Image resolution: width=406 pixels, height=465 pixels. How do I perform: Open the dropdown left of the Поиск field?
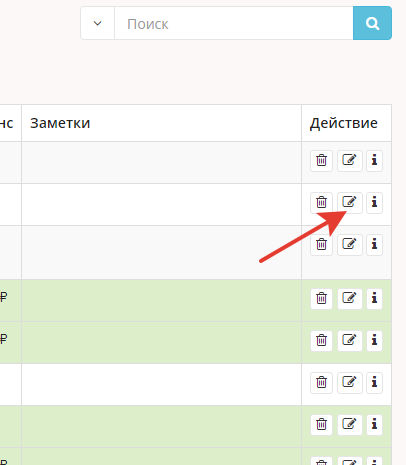pos(98,23)
